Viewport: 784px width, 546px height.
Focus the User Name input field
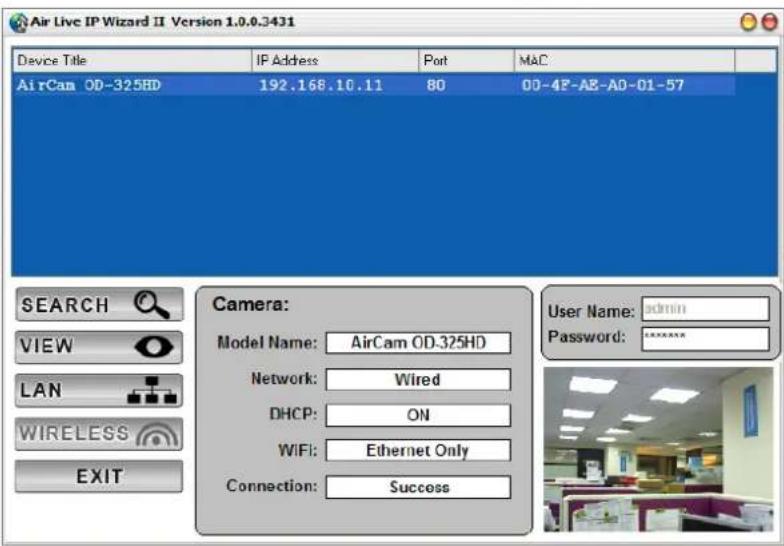(x=706, y=308)
